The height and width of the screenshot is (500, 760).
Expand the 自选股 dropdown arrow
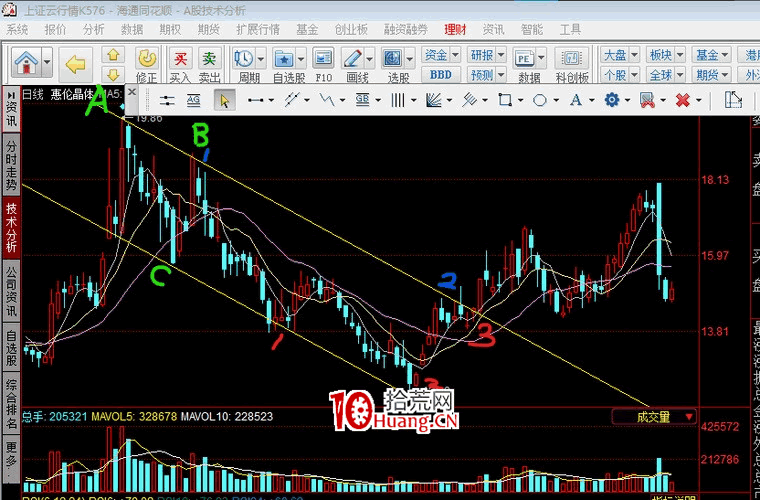[x=301, y=60]
